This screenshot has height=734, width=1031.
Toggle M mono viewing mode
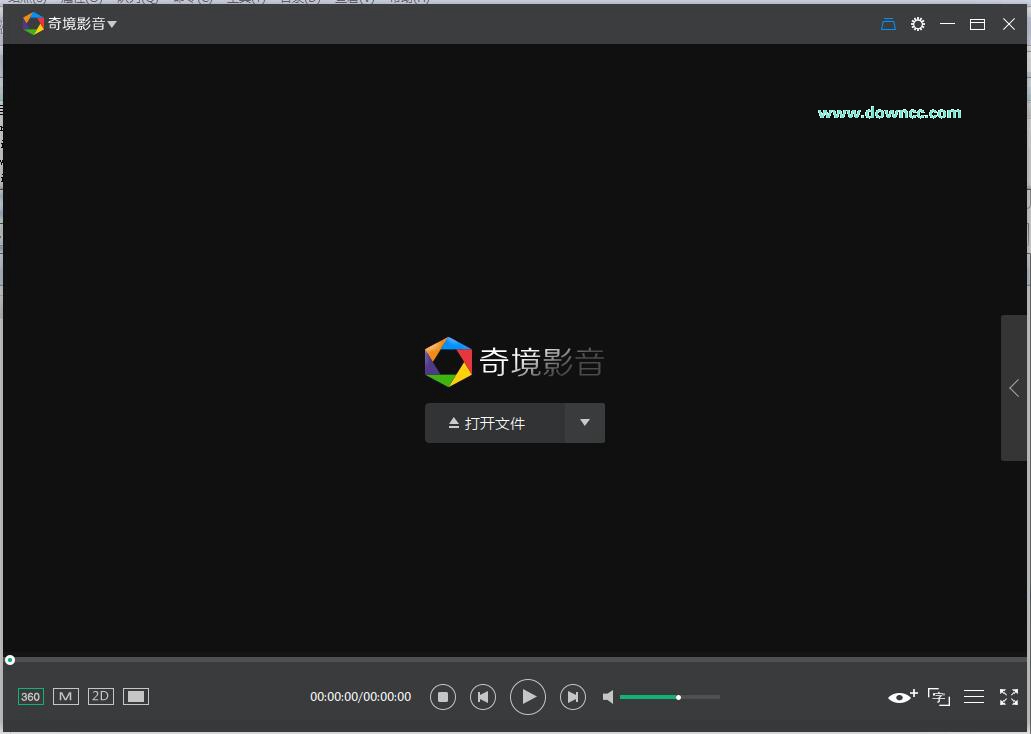tap(65, 696)
